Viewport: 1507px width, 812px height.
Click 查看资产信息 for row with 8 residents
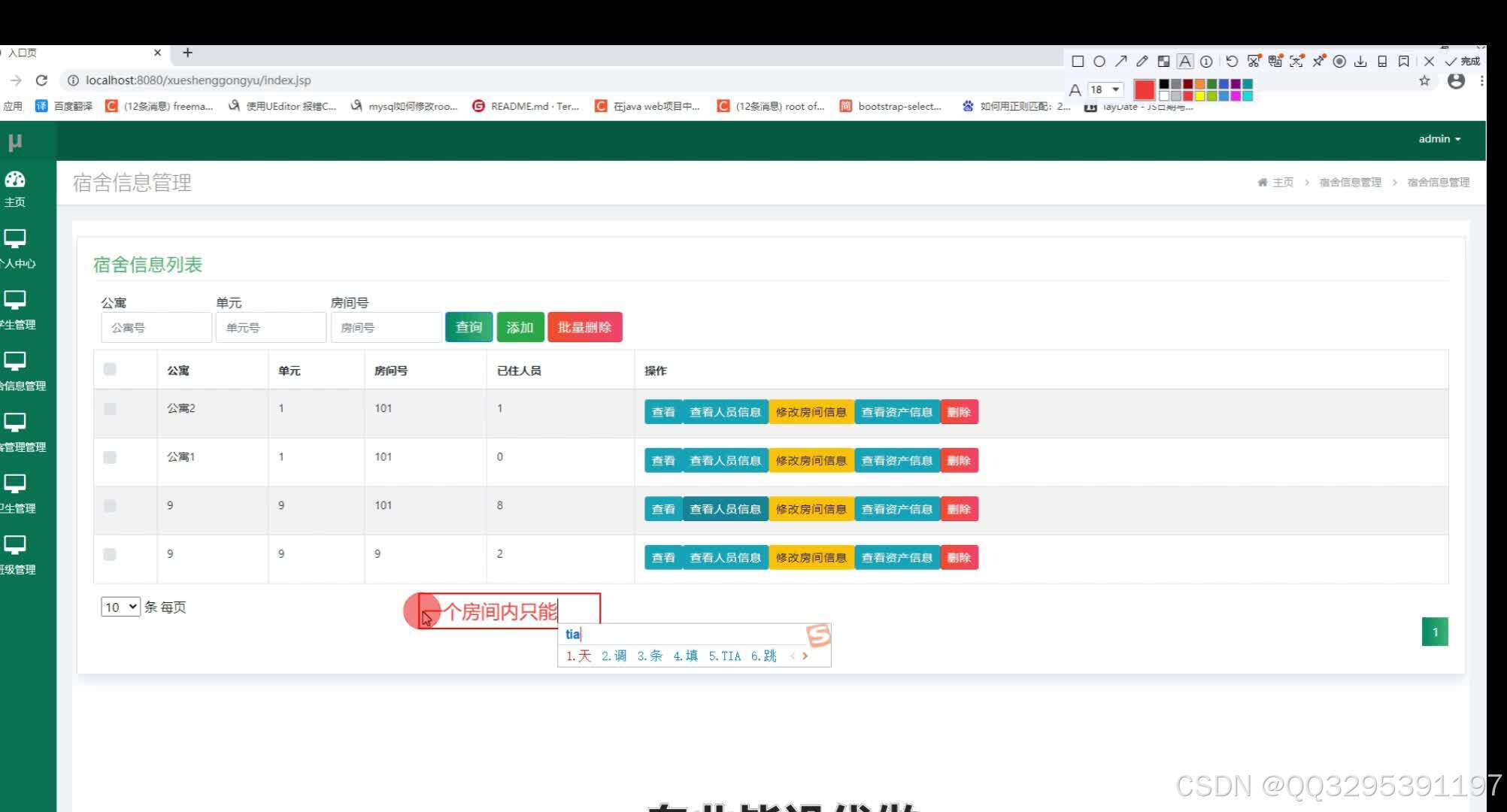896,509
